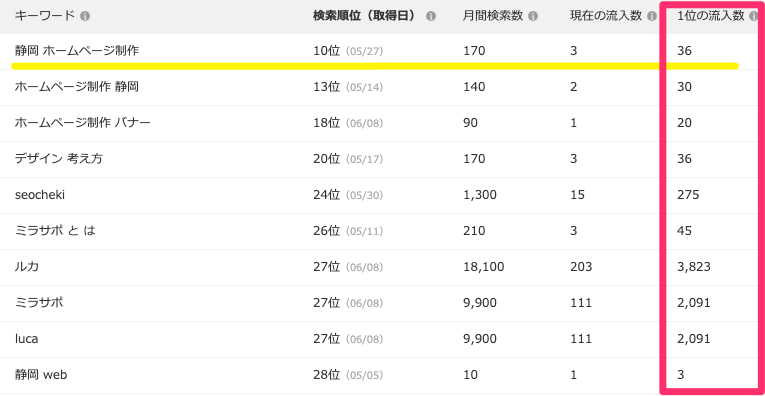
Task: Click the キーワード column header text
Action: [45, 16]
